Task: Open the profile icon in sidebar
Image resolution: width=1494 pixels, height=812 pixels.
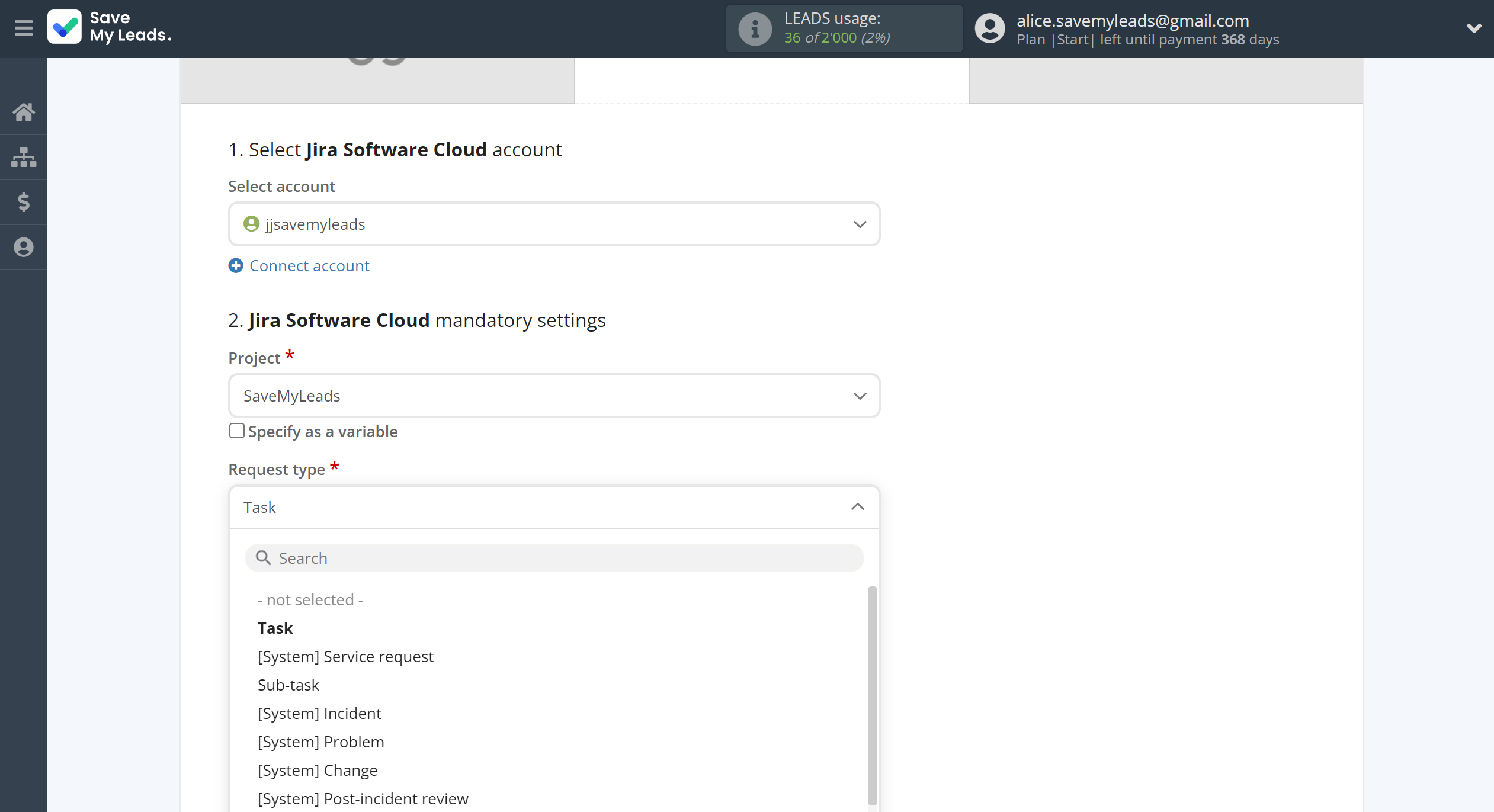Action: tap(24, 247)
